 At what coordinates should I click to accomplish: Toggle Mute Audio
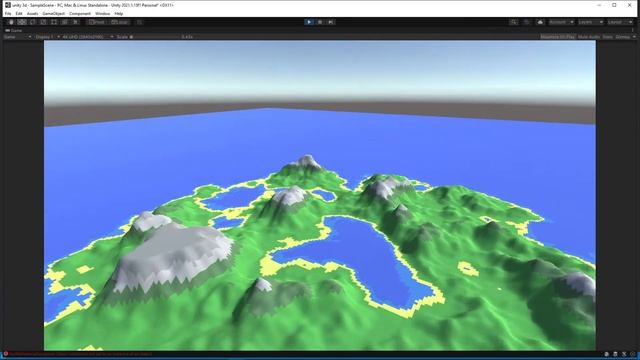pyautogui.click(x=589, y=37)
